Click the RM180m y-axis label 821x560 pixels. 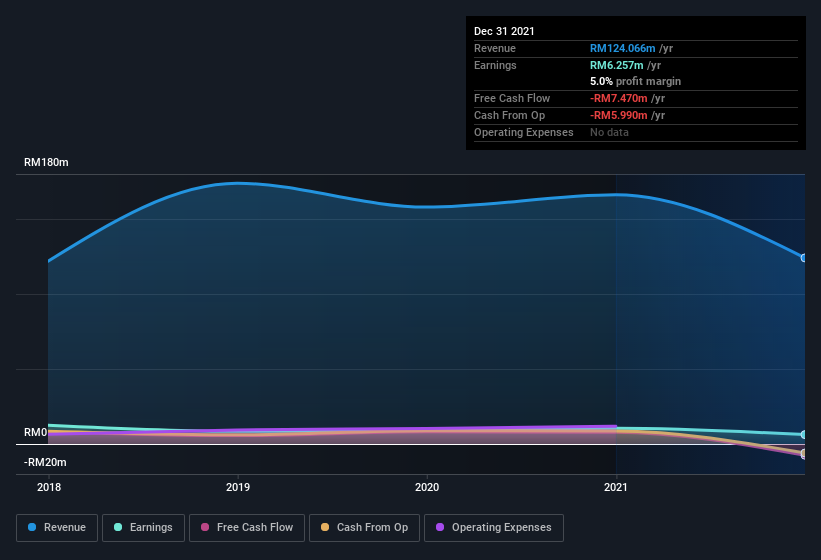coord(46,162)
